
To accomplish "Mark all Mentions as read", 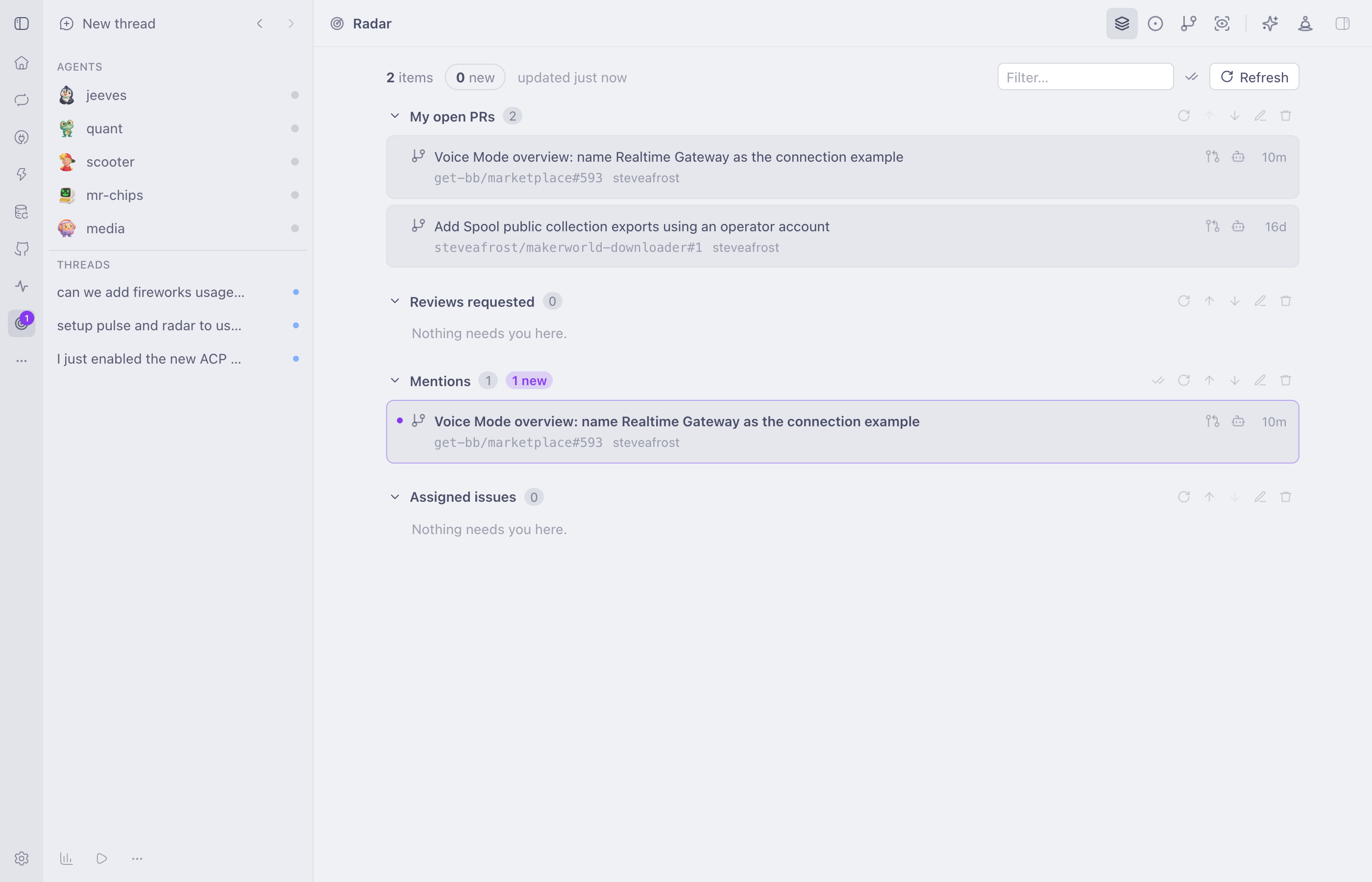I will tap(1158, 381).
